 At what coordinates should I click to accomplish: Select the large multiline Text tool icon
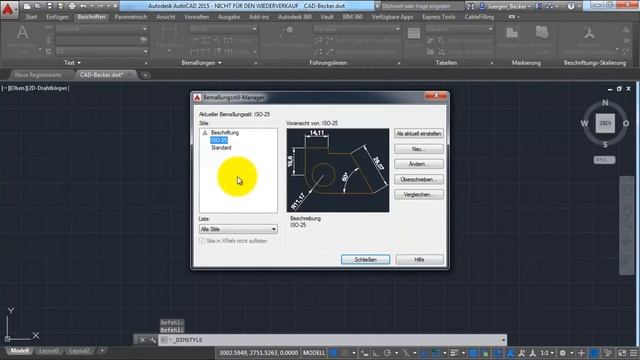(22, 33)
